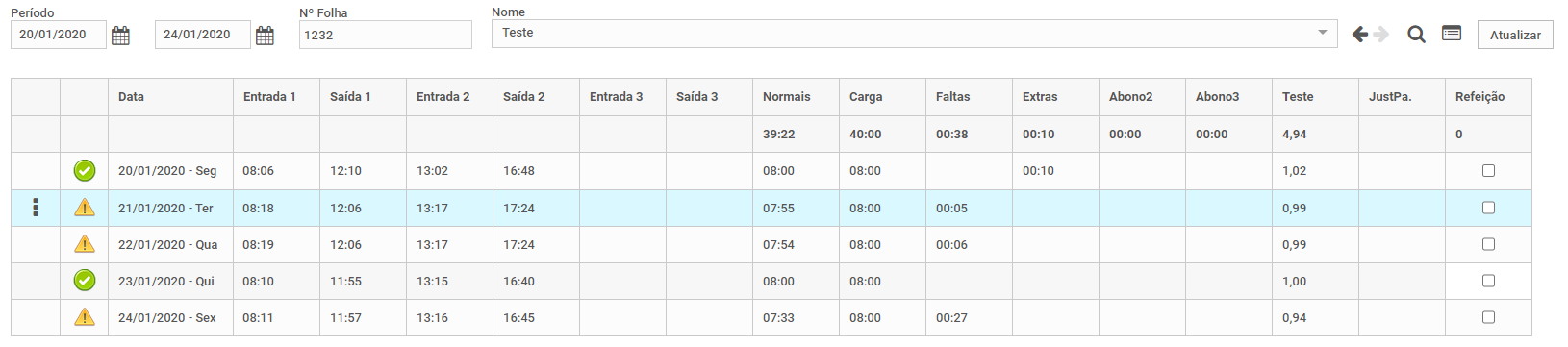Click the Atualizar button
1568x347 pixels.
(1515, 35)
